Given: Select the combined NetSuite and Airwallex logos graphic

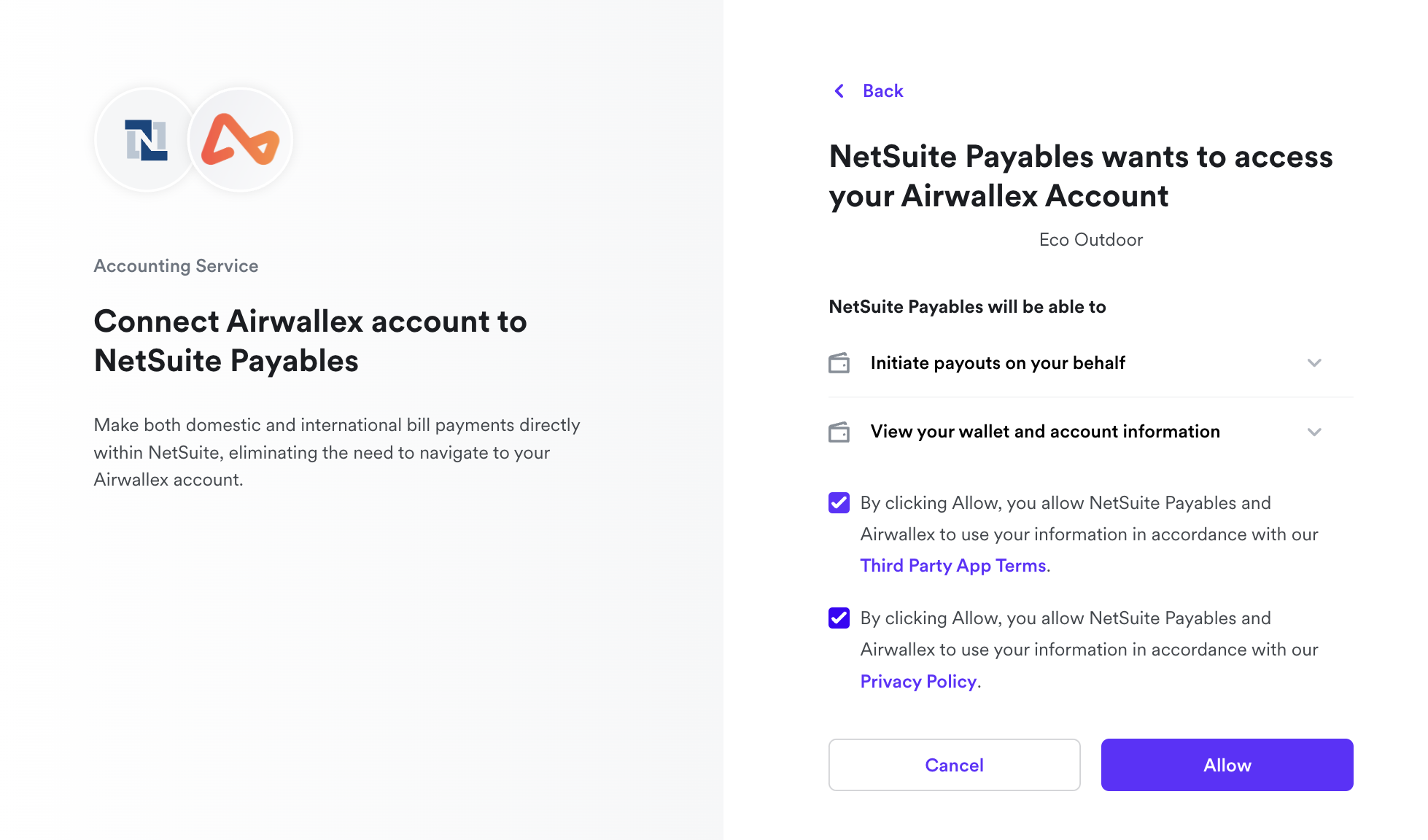Looking at the screenshot, I should [193, 139].
